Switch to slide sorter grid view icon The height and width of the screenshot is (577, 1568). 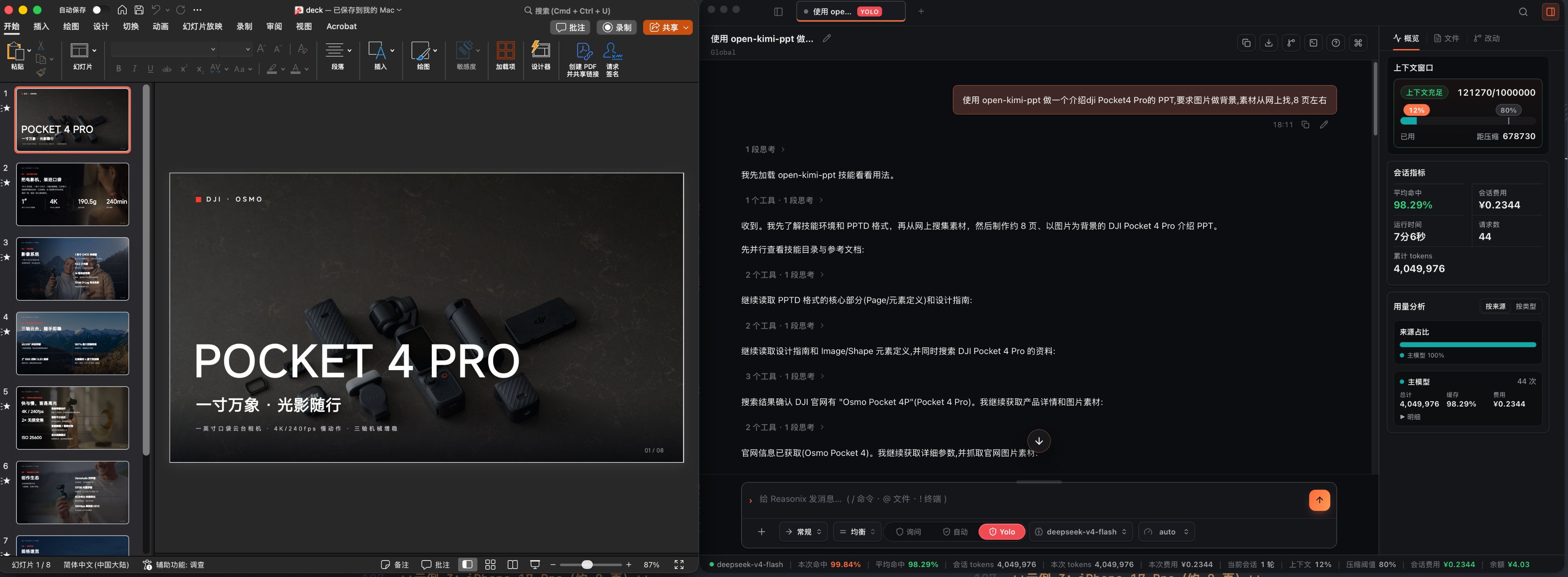pyautogui.click(x=490, y=565)
